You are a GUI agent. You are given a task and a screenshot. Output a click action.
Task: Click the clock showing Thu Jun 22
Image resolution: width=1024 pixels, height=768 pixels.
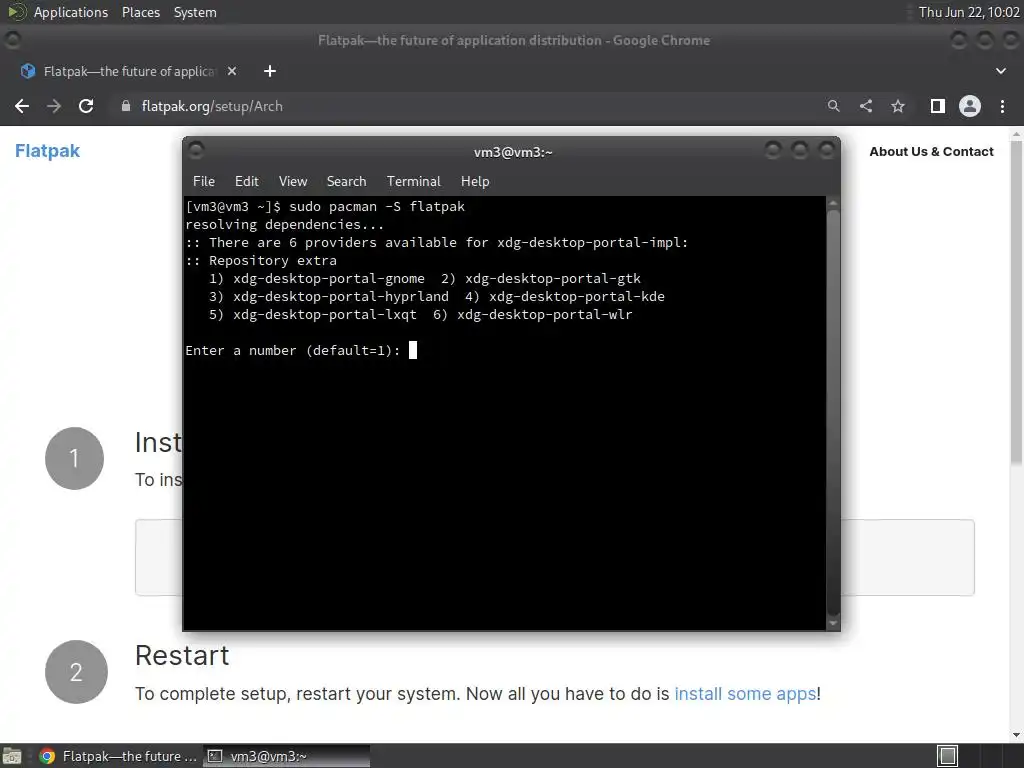(968, 12)
